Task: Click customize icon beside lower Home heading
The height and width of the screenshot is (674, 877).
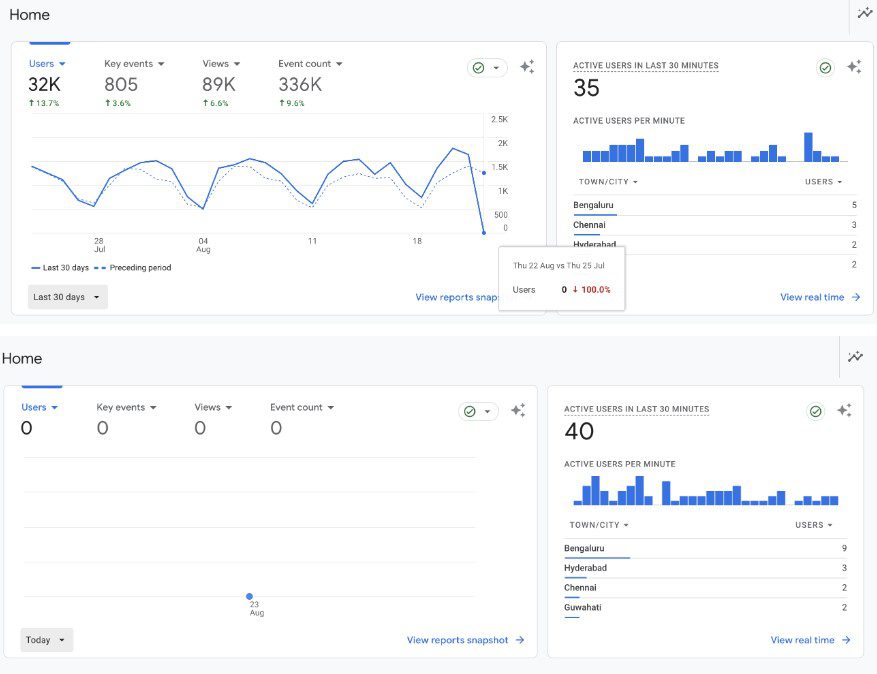Action: [856, 357]
